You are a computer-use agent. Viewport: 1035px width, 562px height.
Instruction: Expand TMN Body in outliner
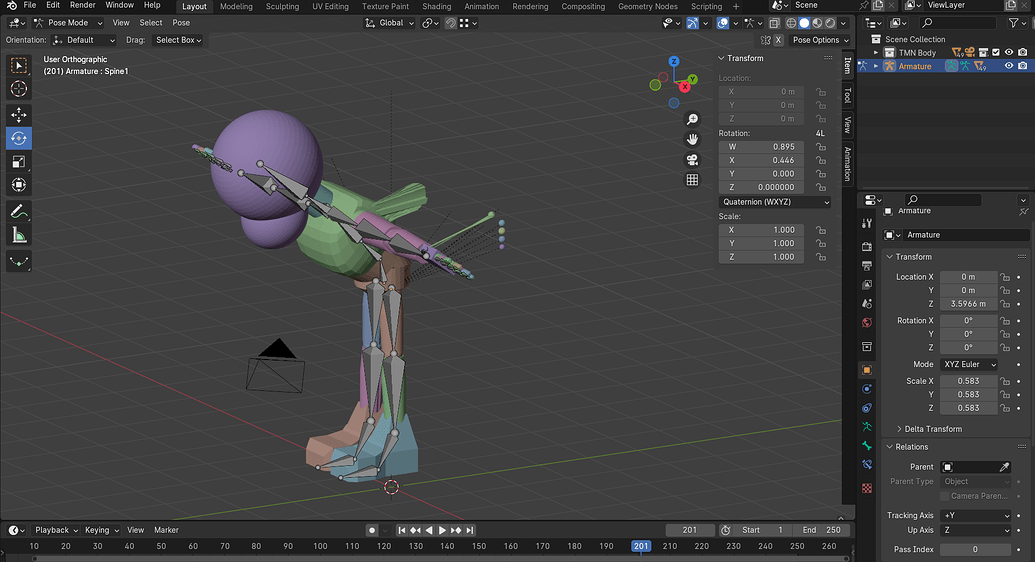876,53
